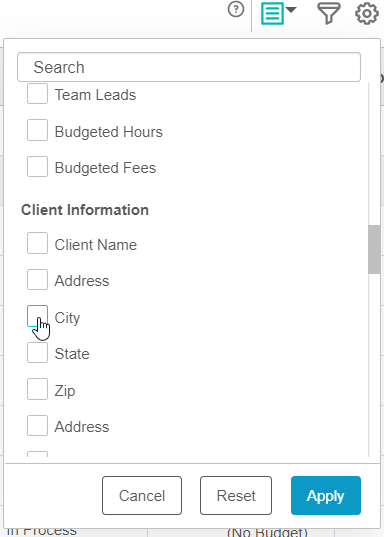Tick the Zip checkbox
Image resolution: width=384 pixels, height=537 pixels.
(x=37, y=389)
